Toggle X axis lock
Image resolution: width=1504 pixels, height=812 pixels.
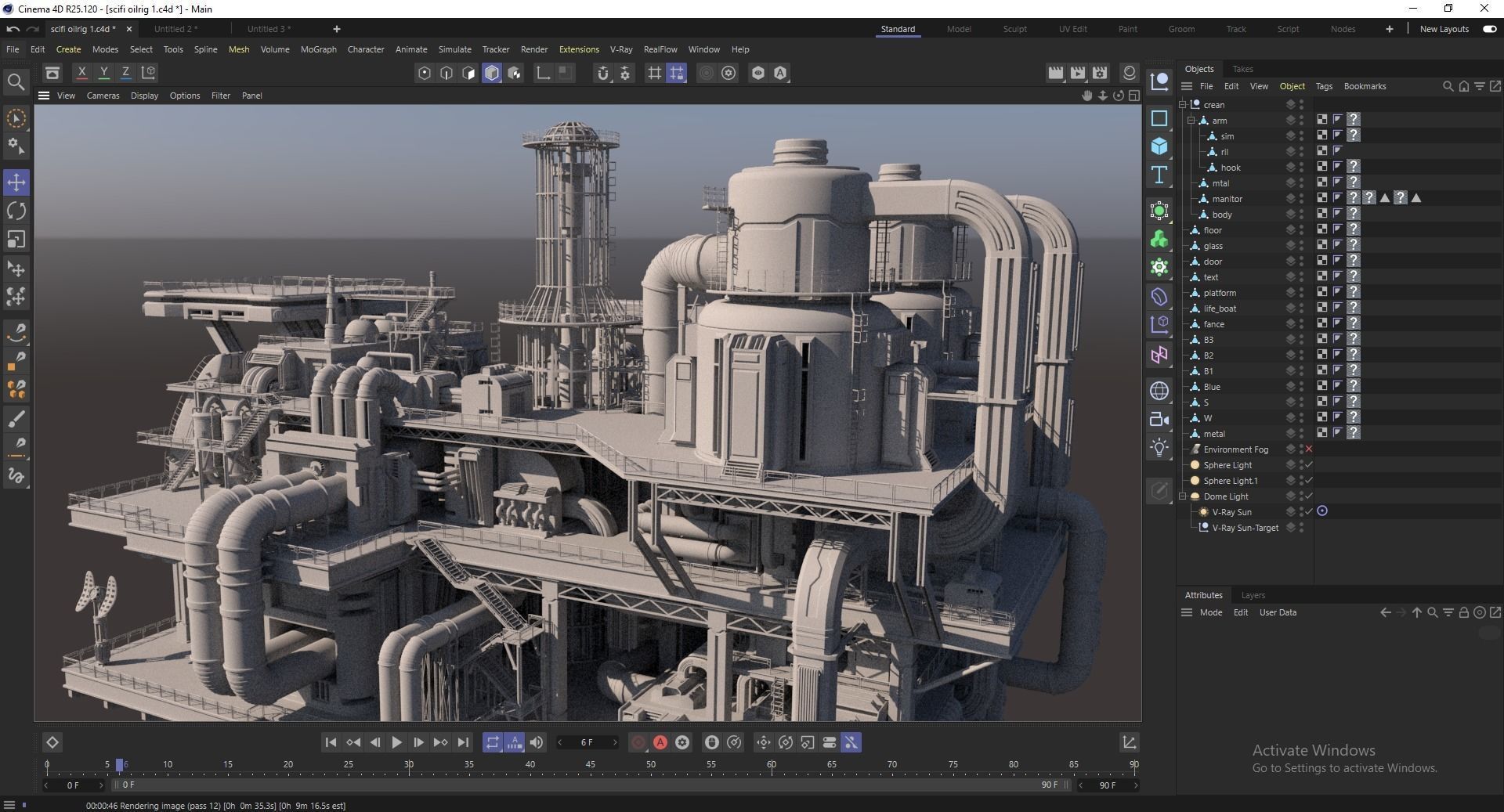pyautogui.click(x=81, y=73)
